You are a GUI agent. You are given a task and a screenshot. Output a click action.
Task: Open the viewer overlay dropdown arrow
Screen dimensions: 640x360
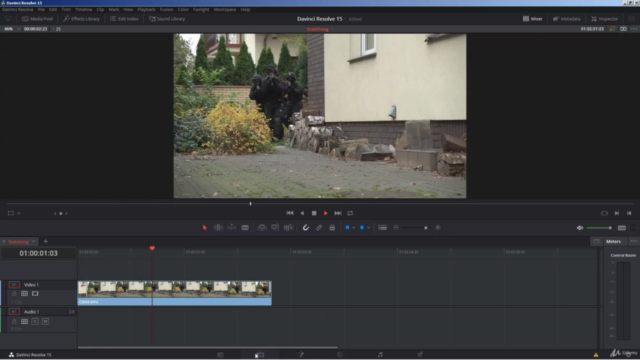coord(19,213)
